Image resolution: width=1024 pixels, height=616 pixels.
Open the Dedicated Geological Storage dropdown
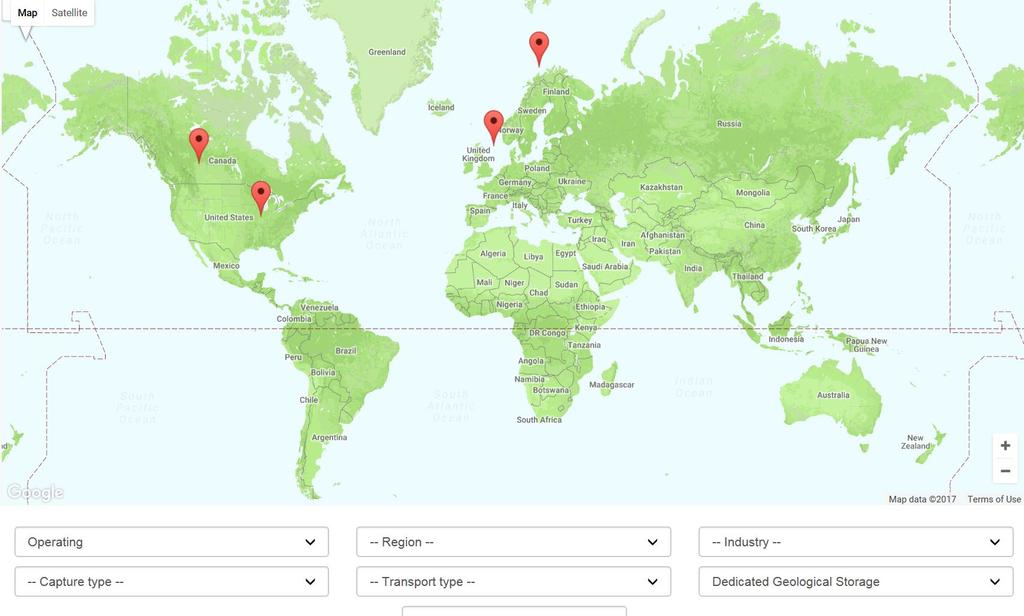(856, 581)
